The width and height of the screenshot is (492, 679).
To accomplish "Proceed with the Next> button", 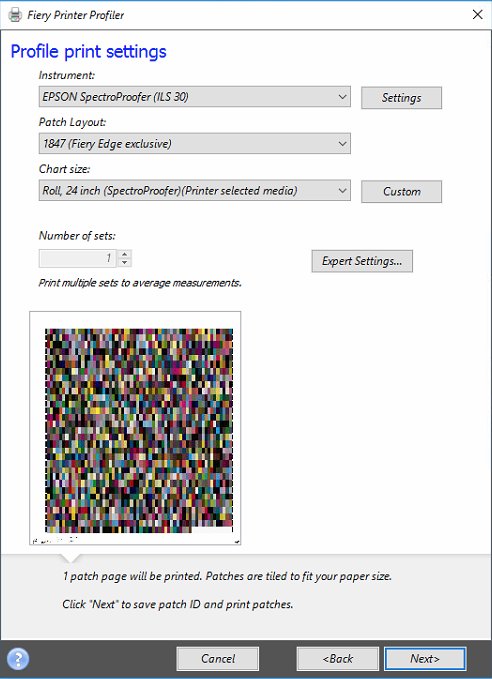I will click(x=425, y=659).
